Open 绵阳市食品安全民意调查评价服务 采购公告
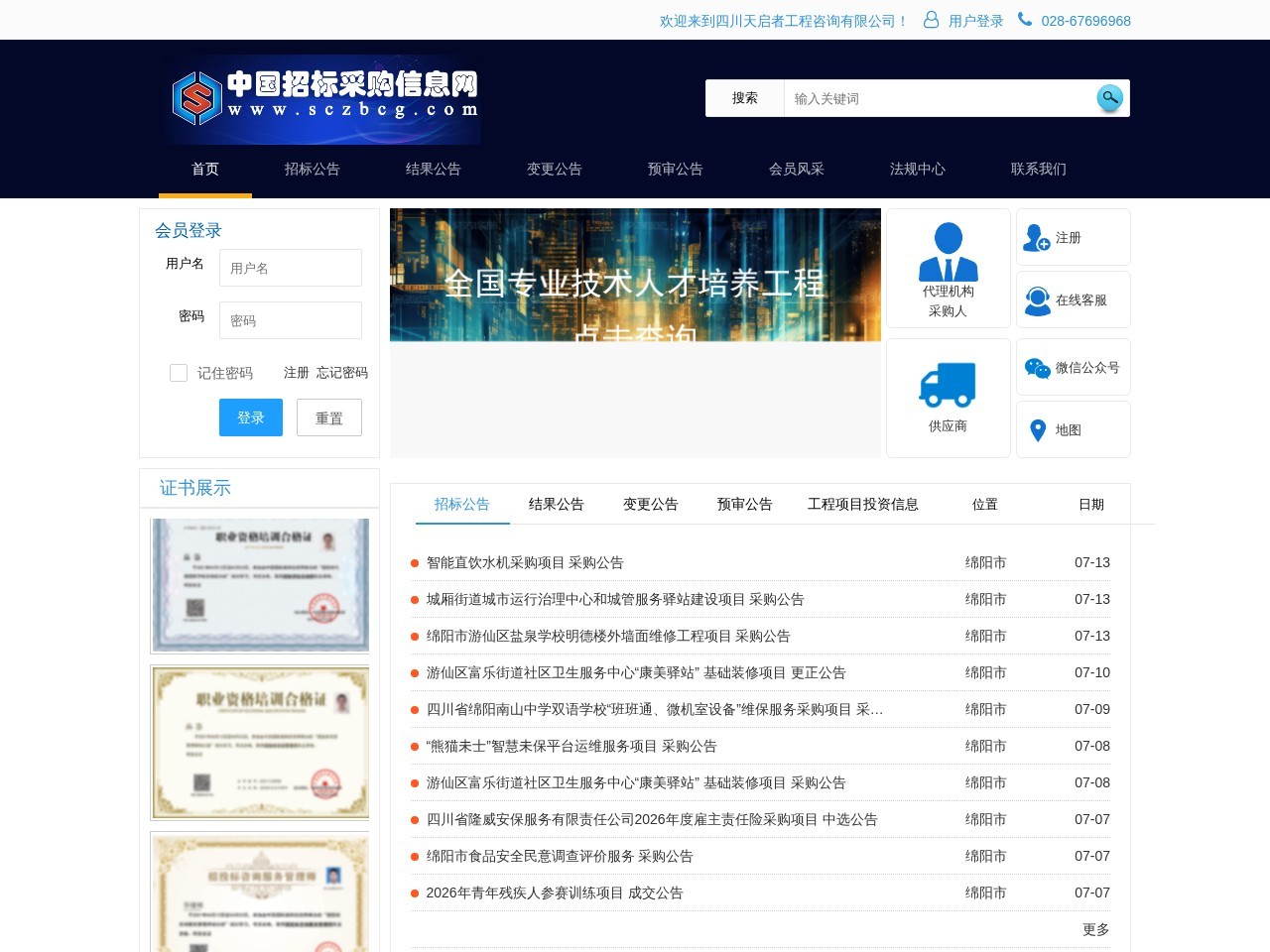 pos(560,856)
